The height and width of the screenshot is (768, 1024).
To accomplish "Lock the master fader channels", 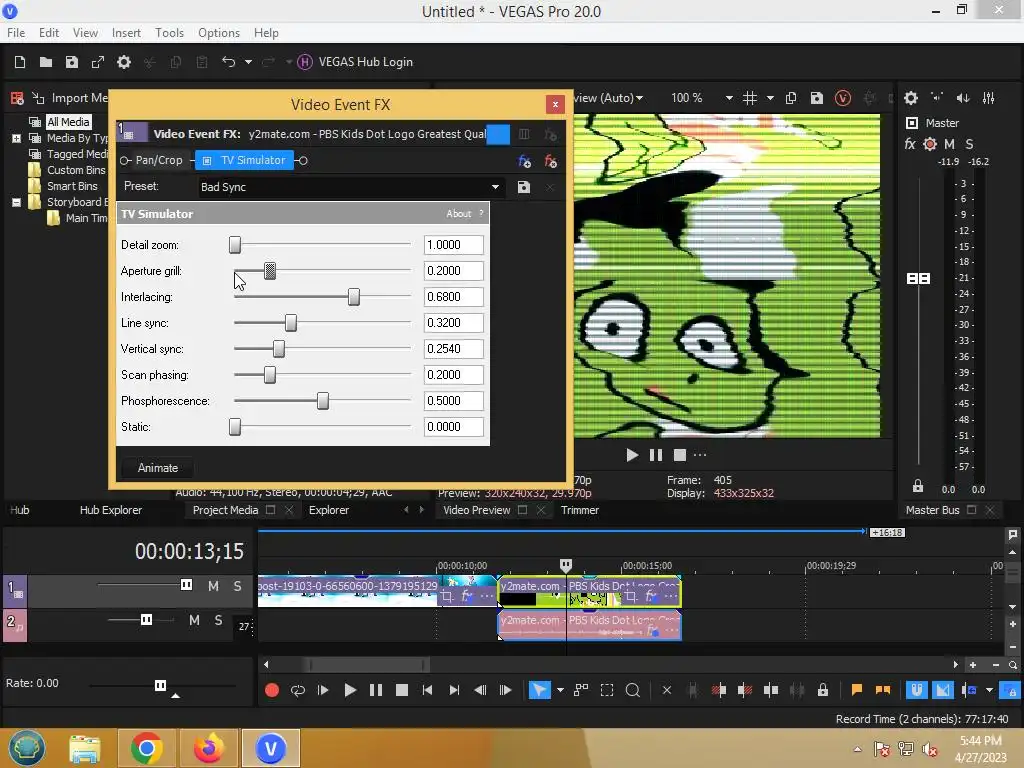I will click(918, 486).
